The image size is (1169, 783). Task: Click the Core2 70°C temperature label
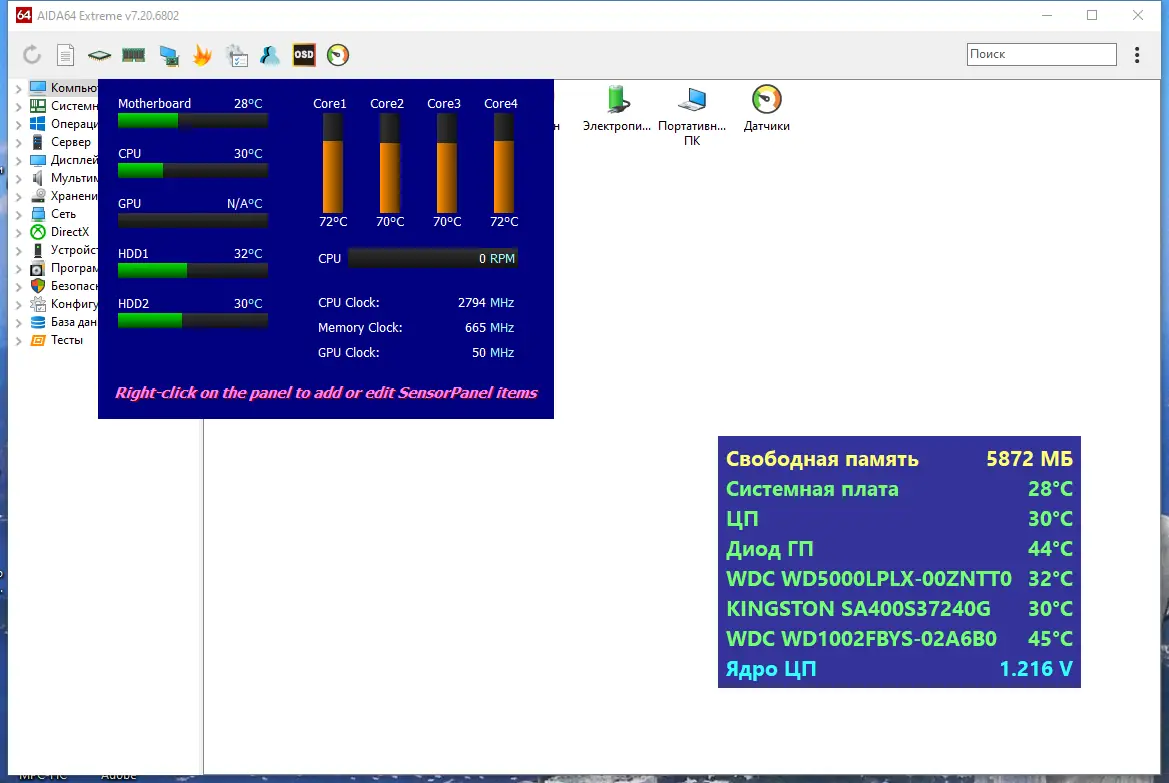[390, 221]
